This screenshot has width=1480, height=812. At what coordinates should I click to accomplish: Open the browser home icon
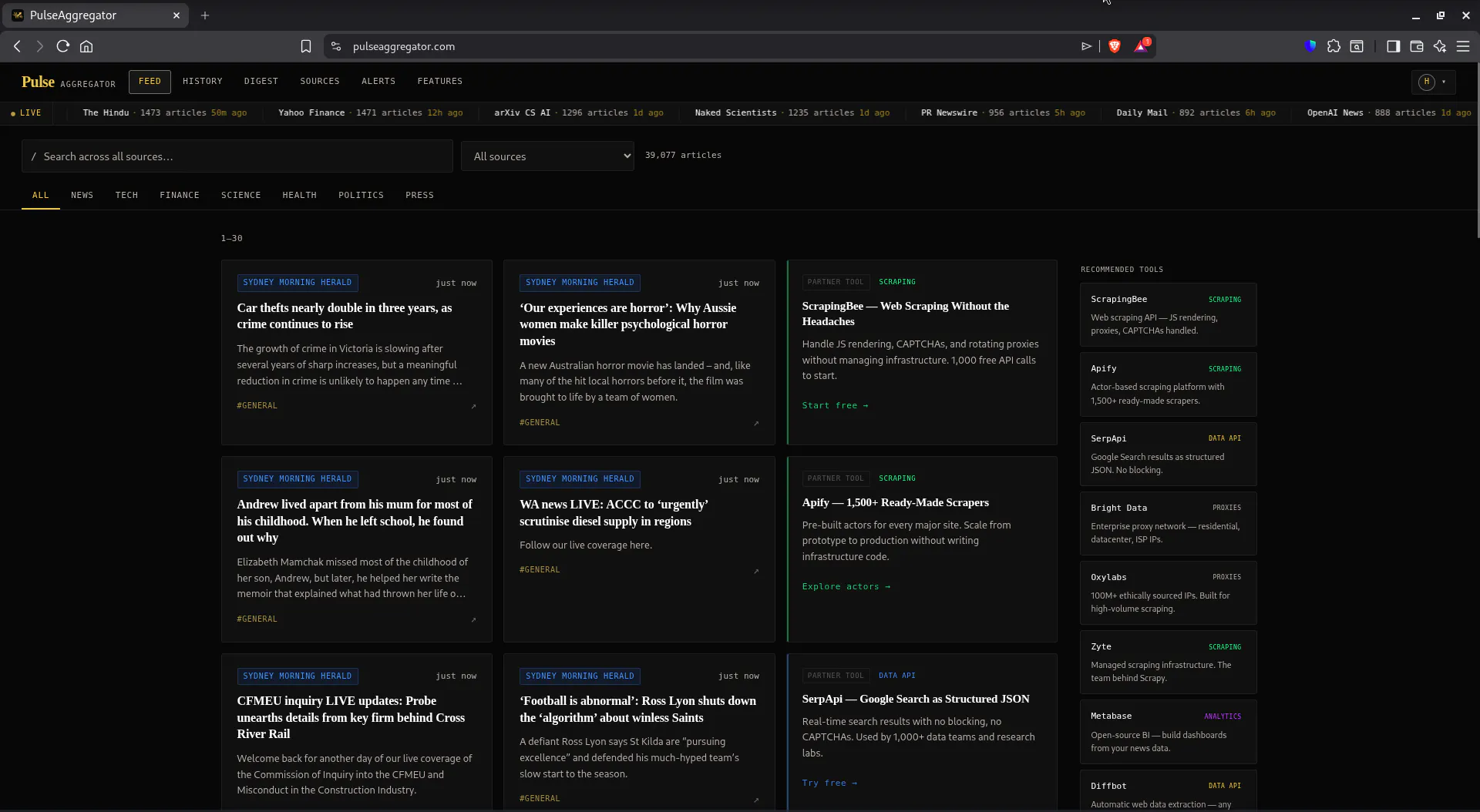86,46
